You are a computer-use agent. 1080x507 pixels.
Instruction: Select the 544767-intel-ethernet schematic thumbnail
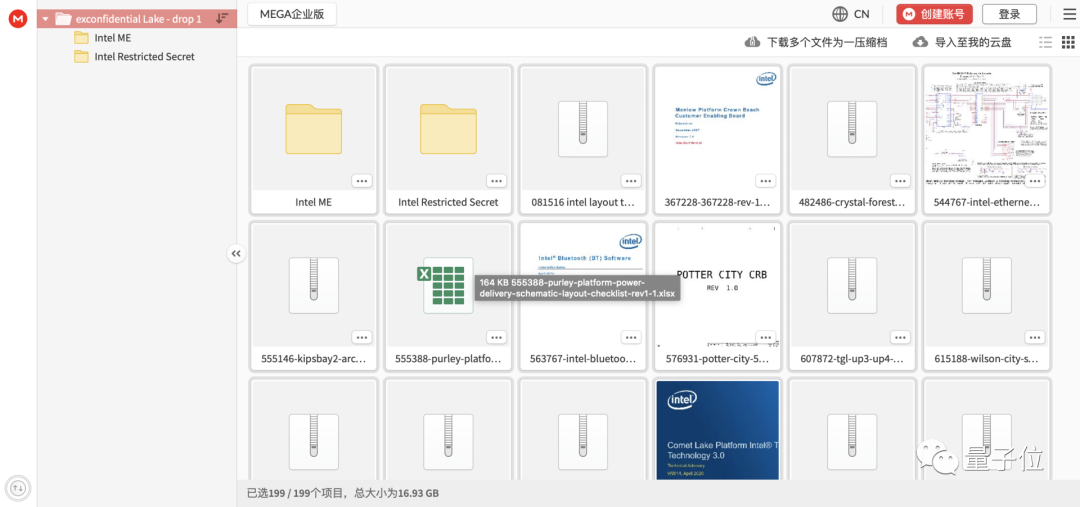click(987, 128)
